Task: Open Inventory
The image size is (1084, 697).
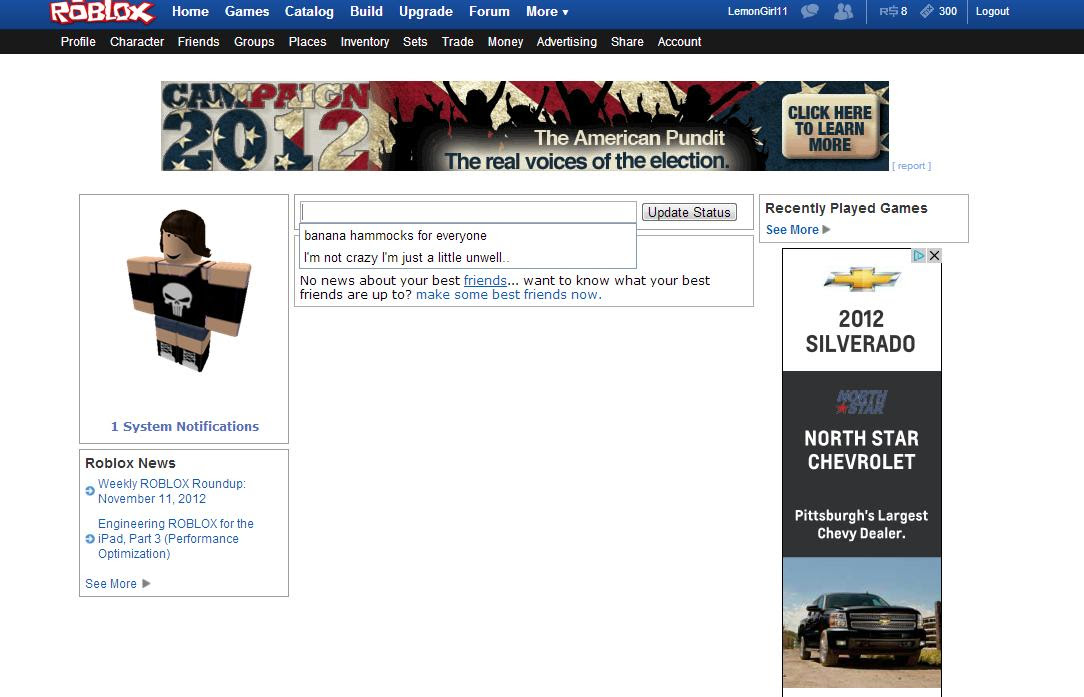Action: click(364, 41)
